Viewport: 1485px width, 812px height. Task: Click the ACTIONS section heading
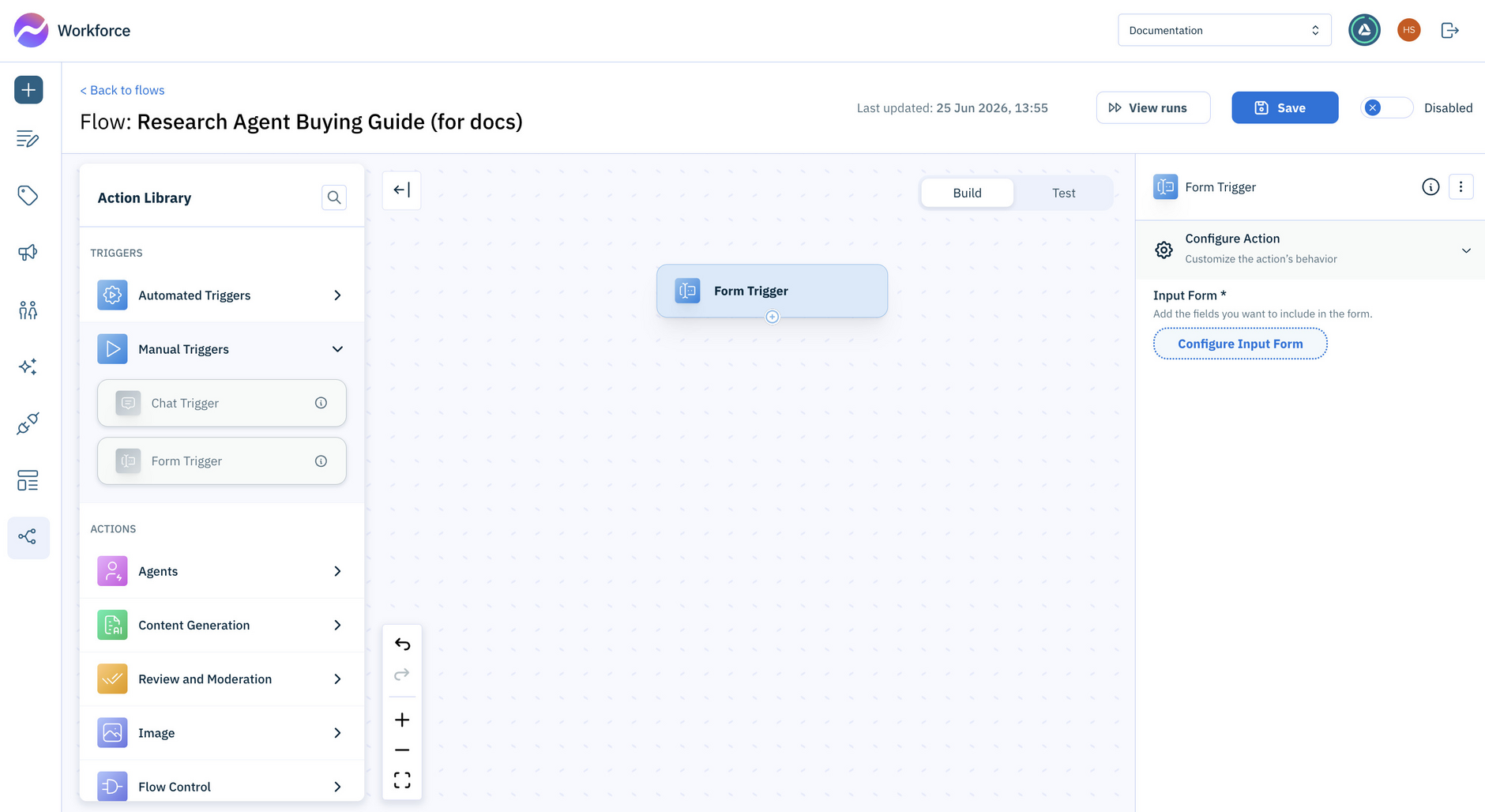point(113,529)
